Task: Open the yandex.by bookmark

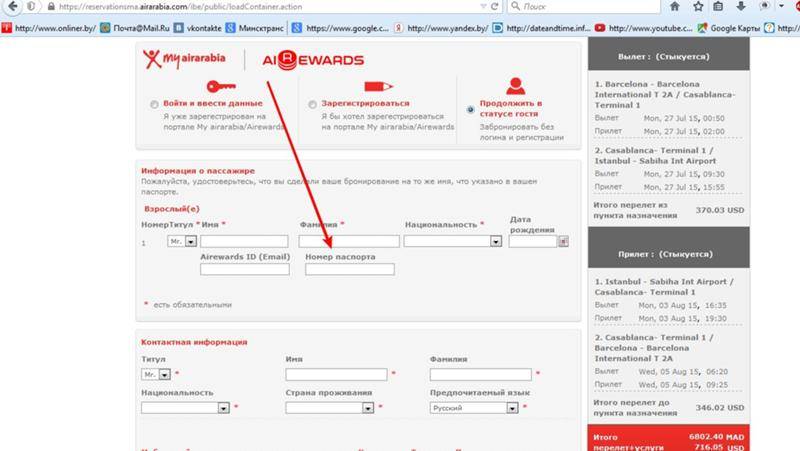Action: [x=441, y=28]
